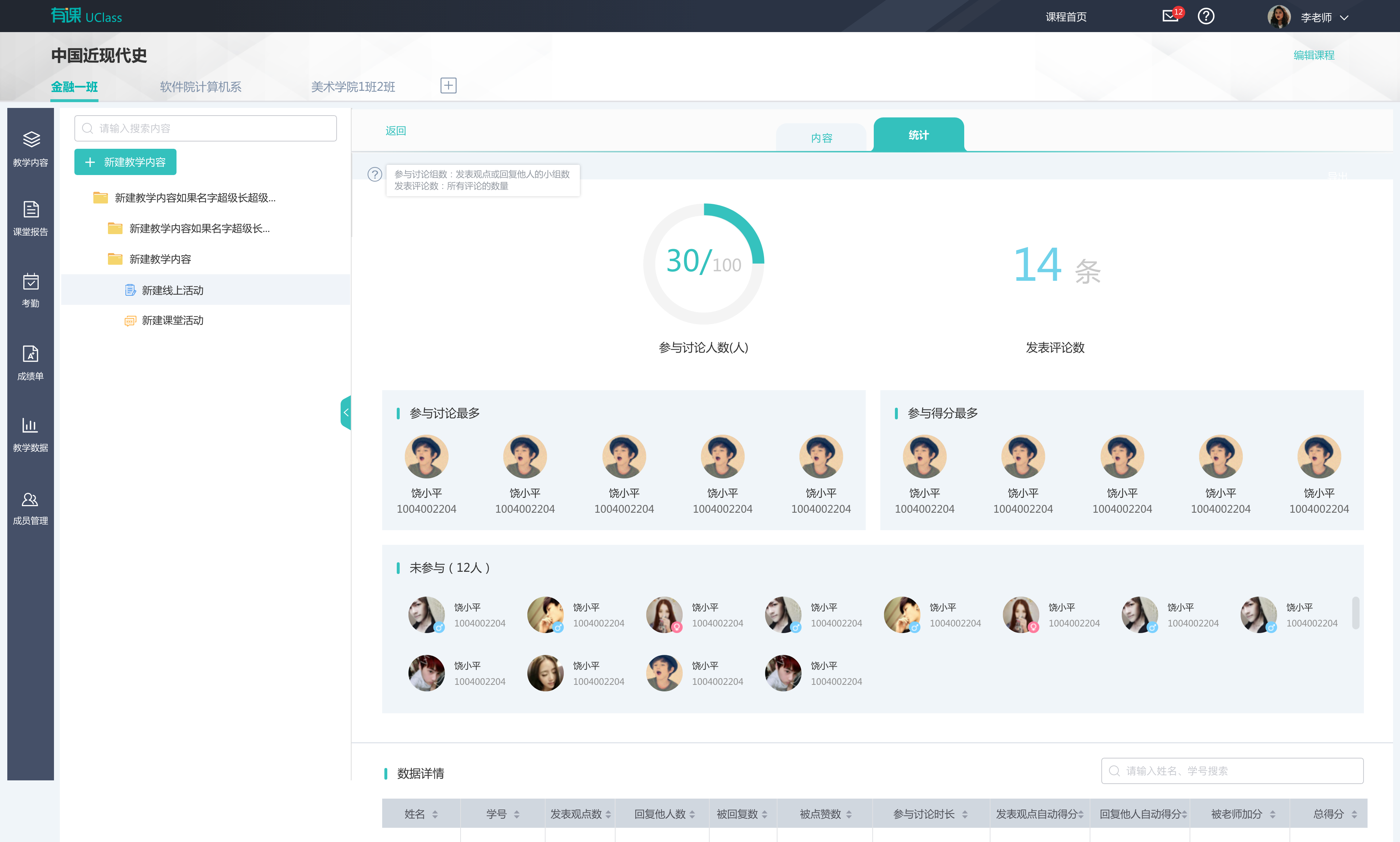
Task: Click the top bar help icon
Action: tap(1205, 16)
